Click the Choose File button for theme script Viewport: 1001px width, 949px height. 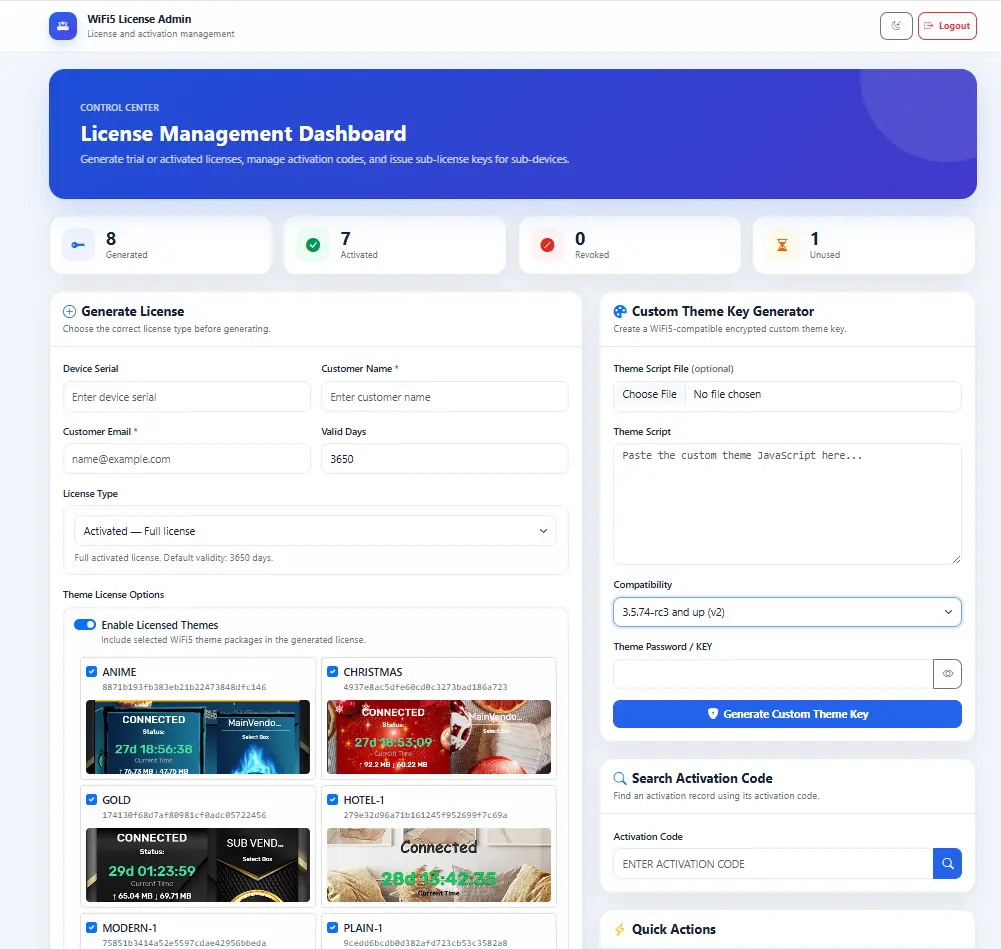click(x=649, y=394)
